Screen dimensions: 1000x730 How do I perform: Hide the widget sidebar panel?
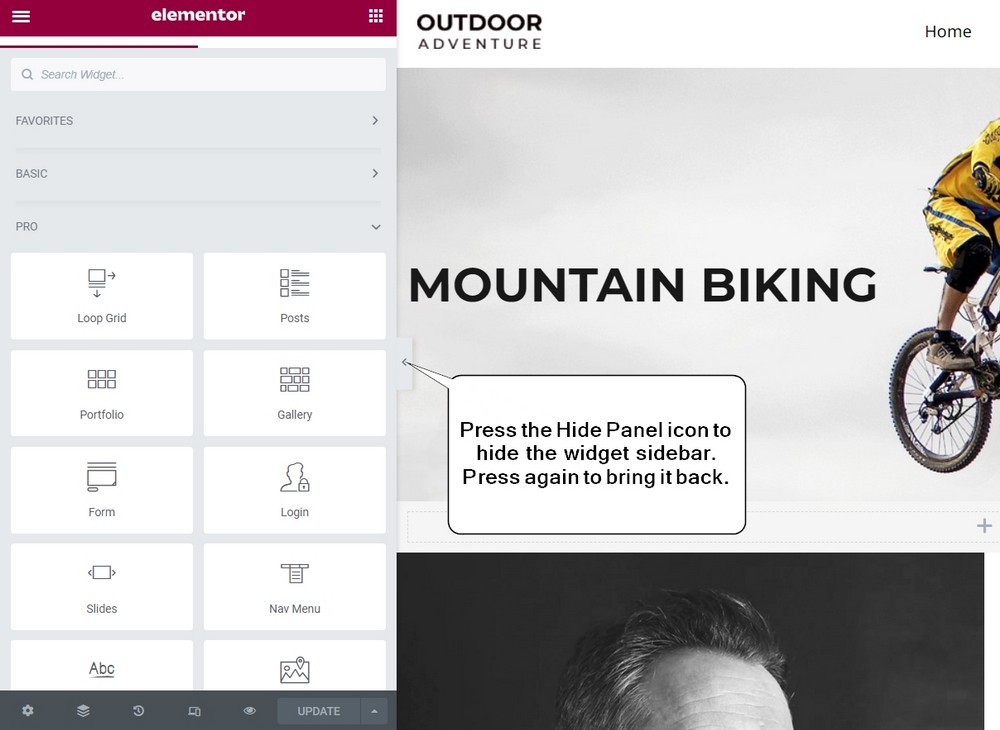(x=404, y=364)
